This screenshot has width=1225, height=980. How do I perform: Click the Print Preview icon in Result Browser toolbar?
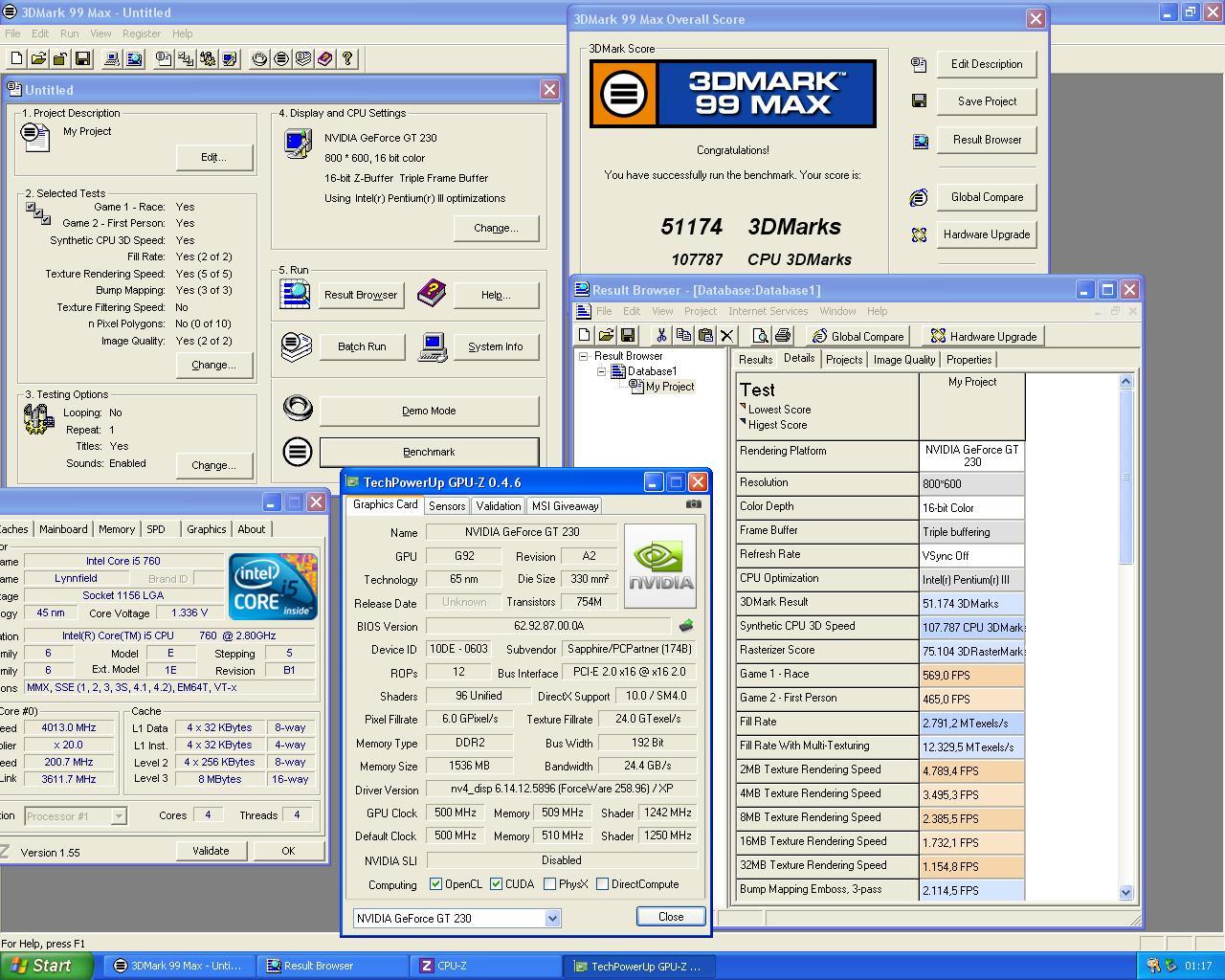pos(760,336)
